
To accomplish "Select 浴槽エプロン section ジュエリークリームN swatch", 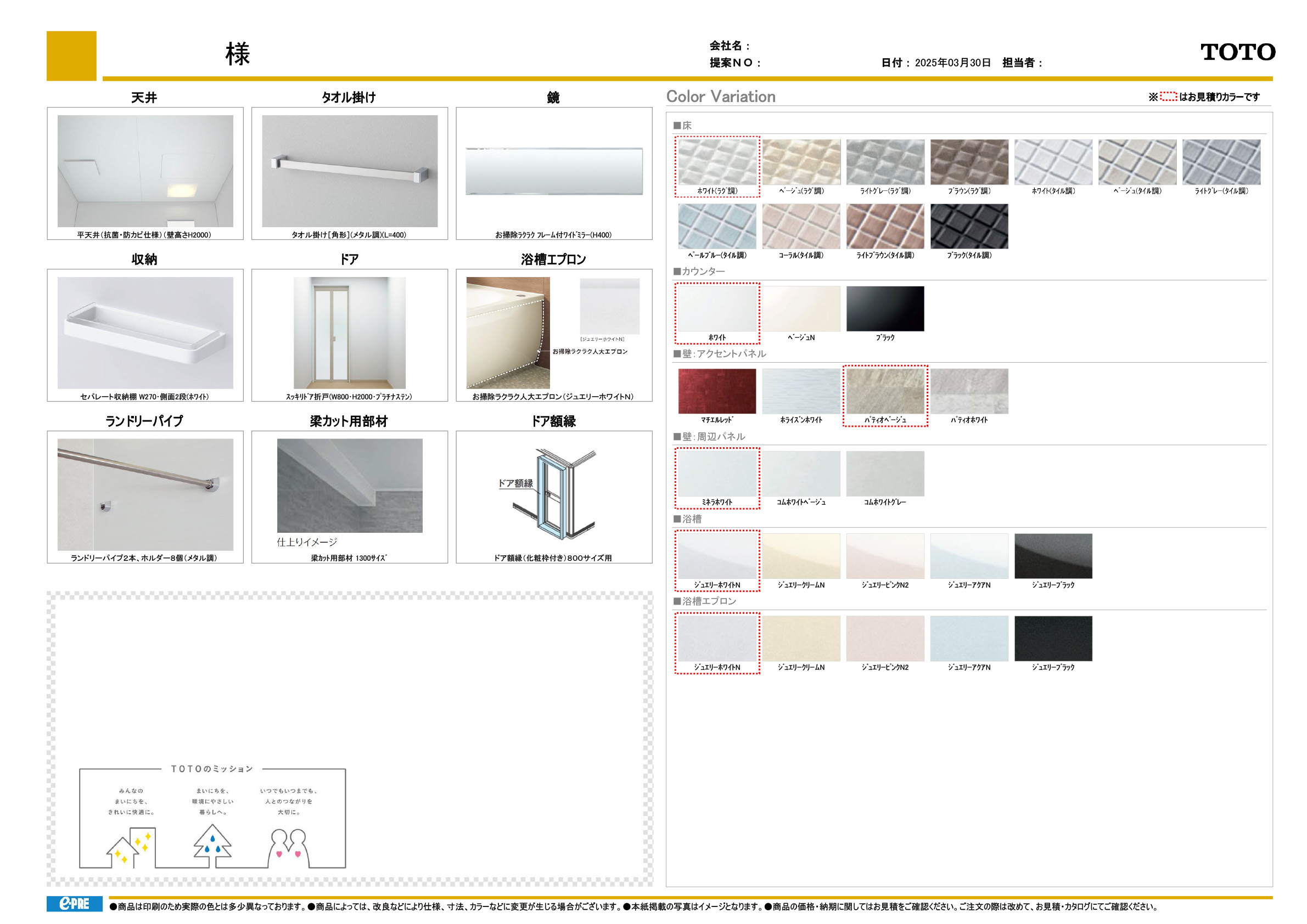I will [801, 639].
